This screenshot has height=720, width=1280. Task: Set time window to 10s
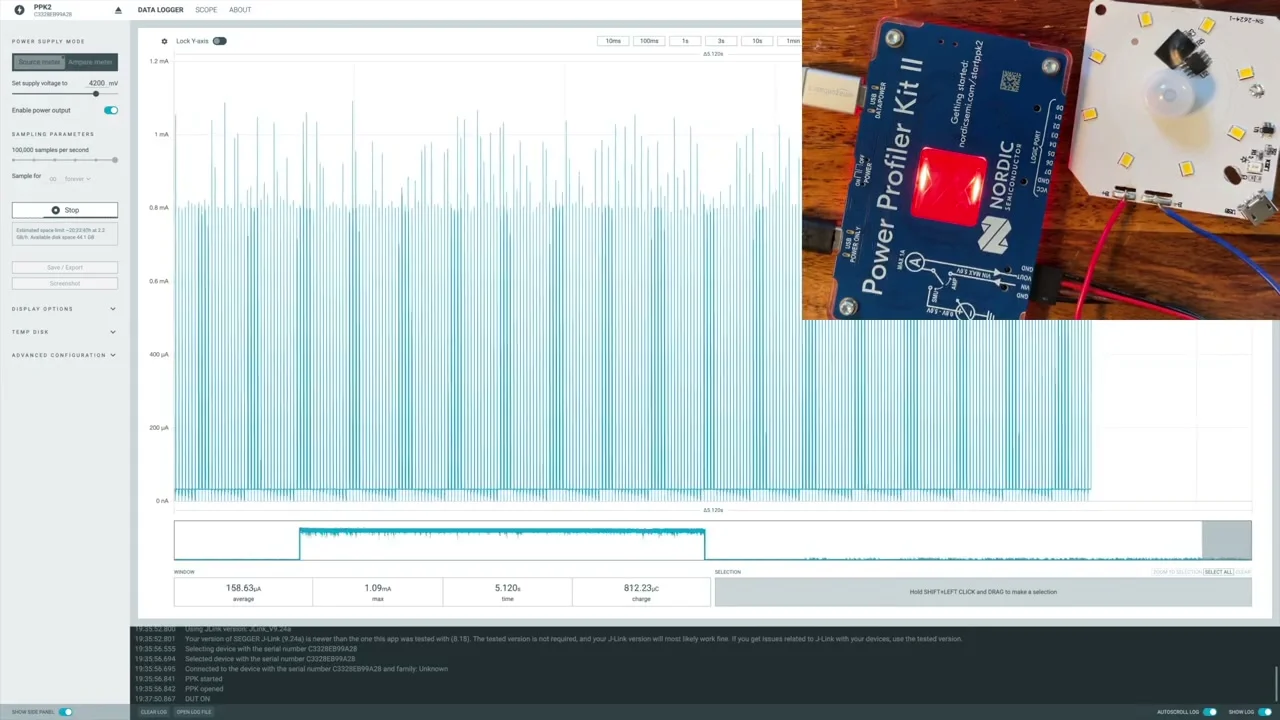point(757,41)
